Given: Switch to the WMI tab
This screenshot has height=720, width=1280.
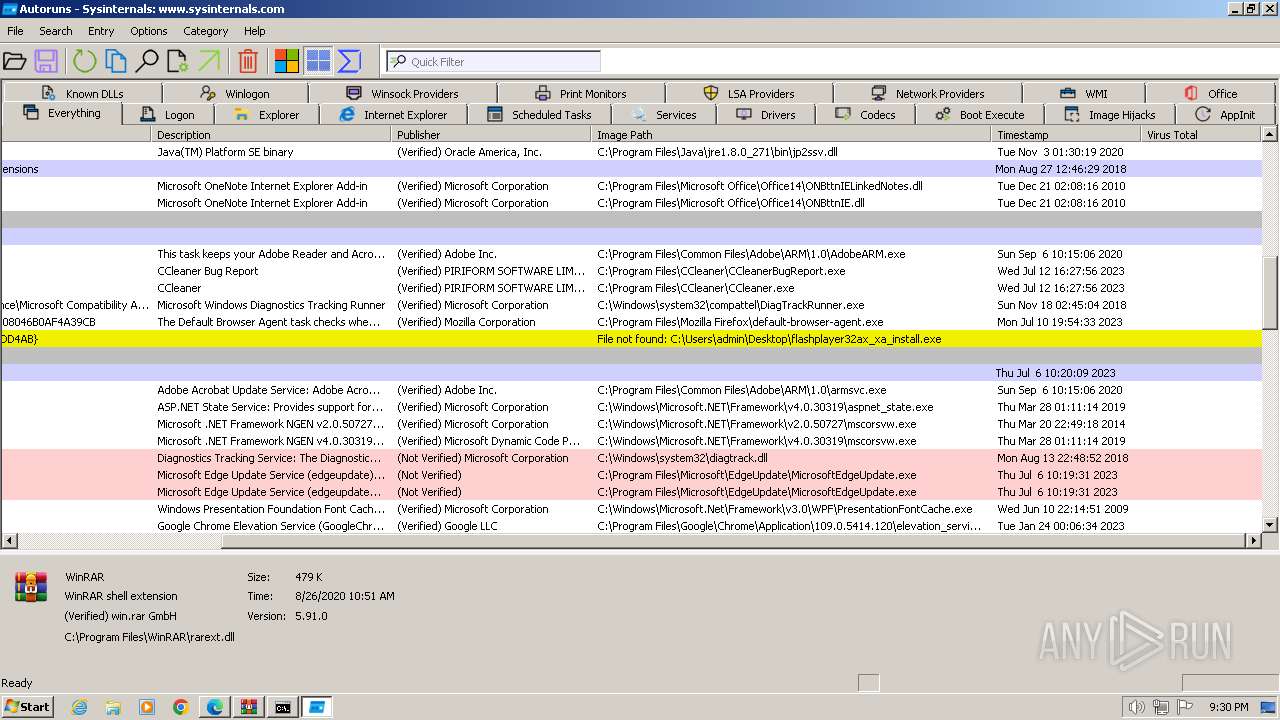Looking at the screenshot, I should pyautogui.click(x=1083, y=93).
